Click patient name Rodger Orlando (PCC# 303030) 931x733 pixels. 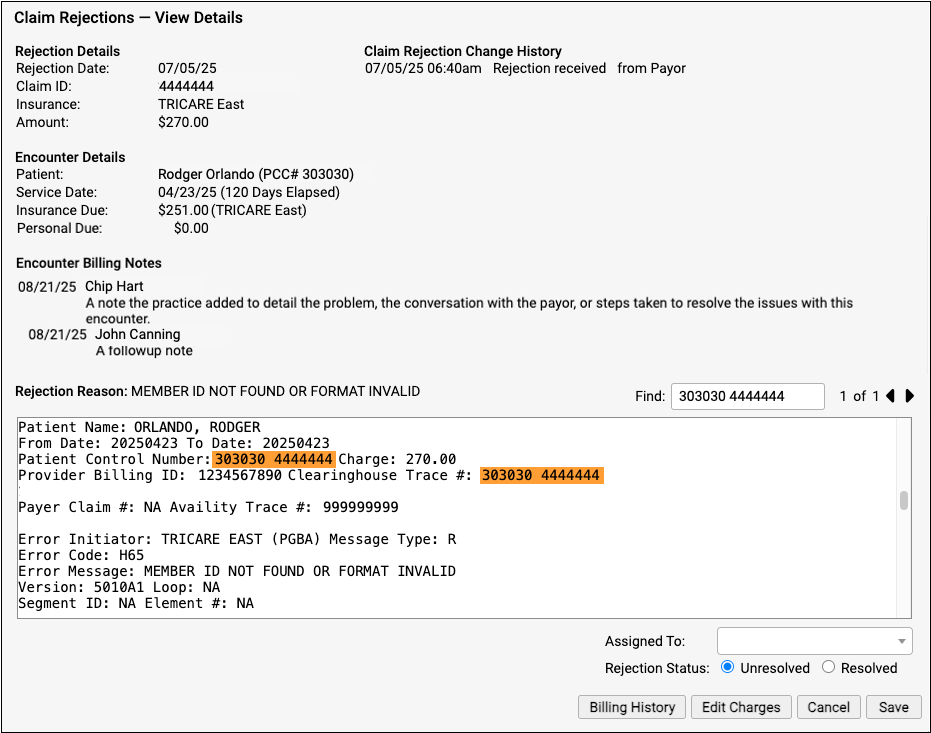tap(256, 174)
